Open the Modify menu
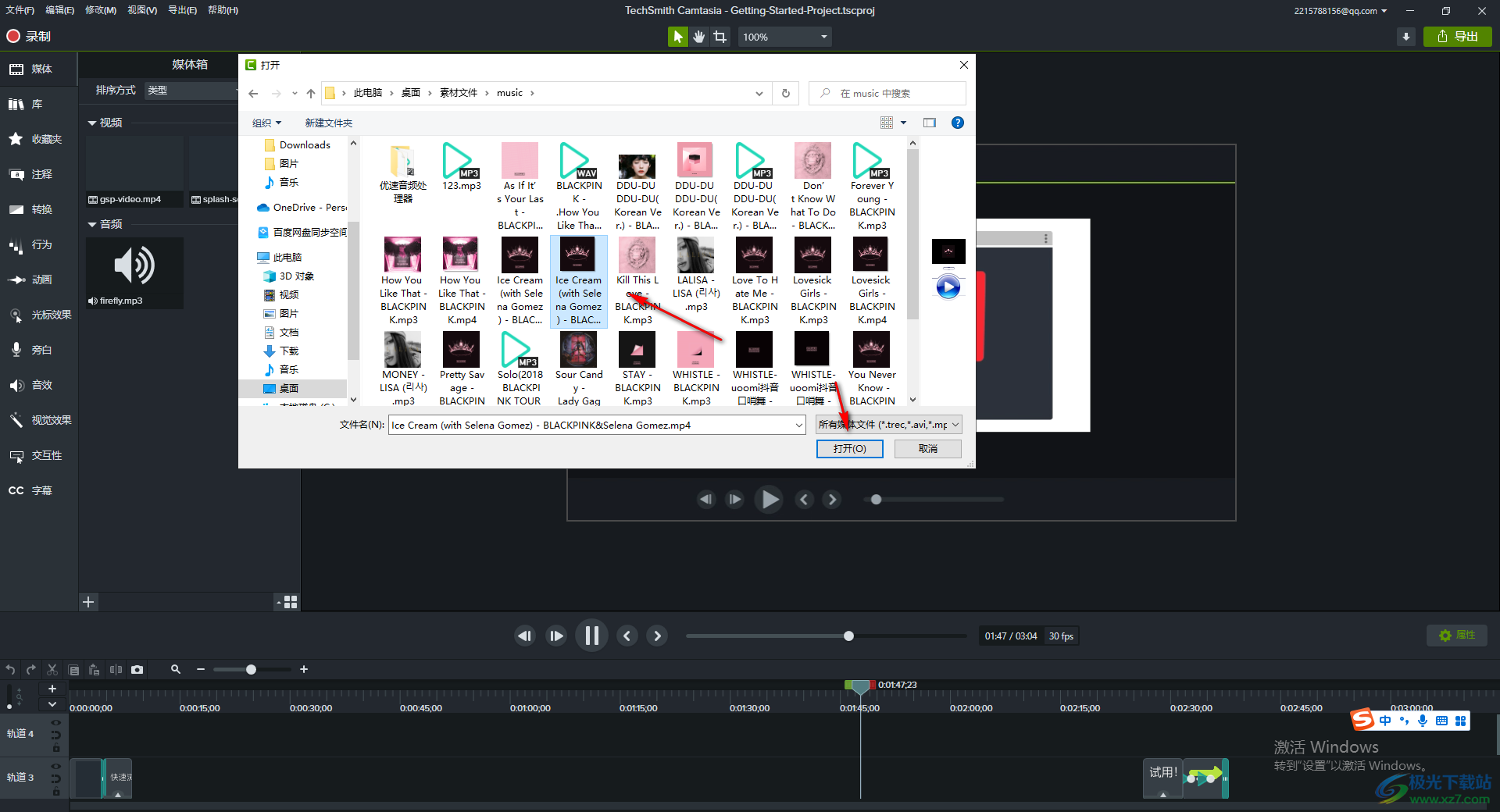 point(101,10)
